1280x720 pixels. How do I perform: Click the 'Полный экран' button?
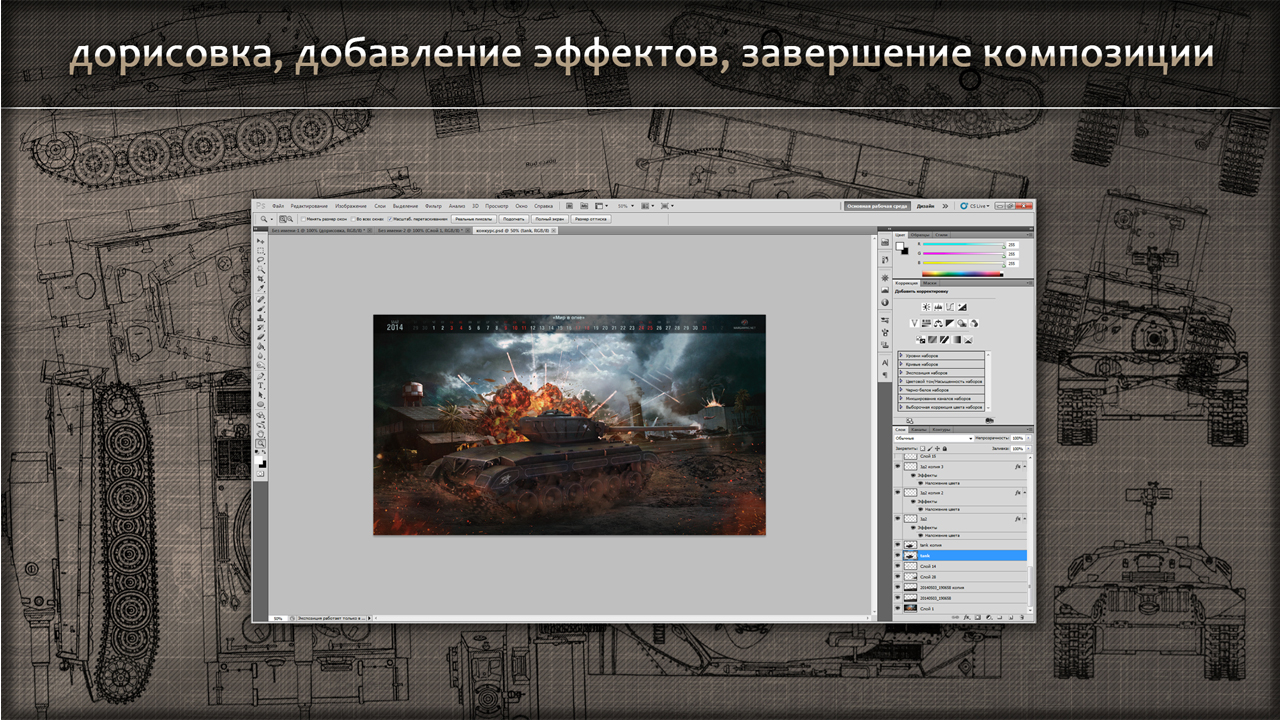coord(550,219)
